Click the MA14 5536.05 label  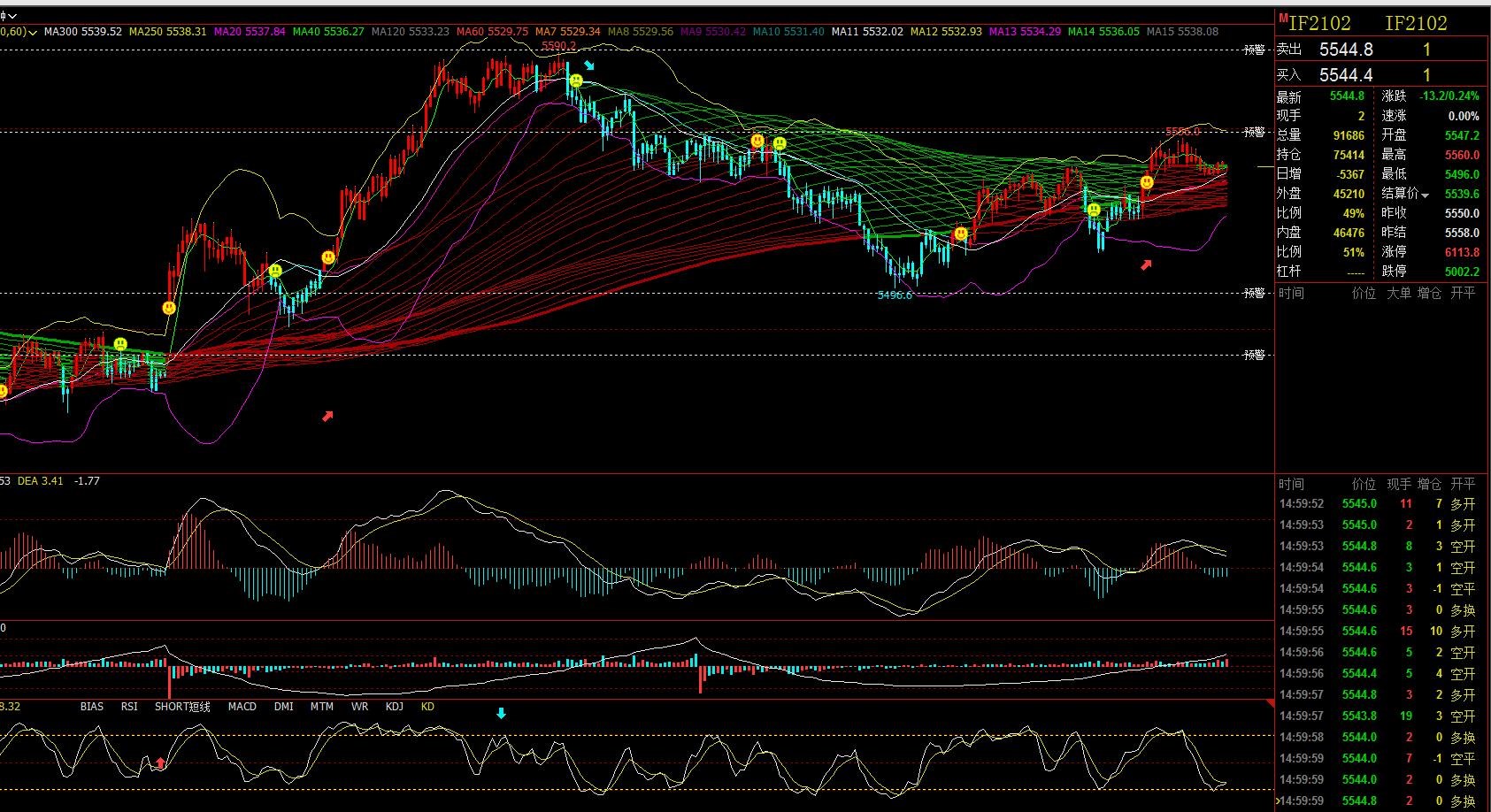tap(1103, 32)
